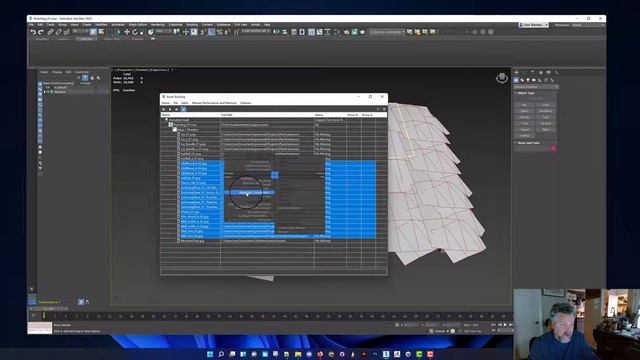Screen dimensions: 640x360
Task: Click highlighted table-view icon in Asset Tracking toolbar
Action: point(183,109)
